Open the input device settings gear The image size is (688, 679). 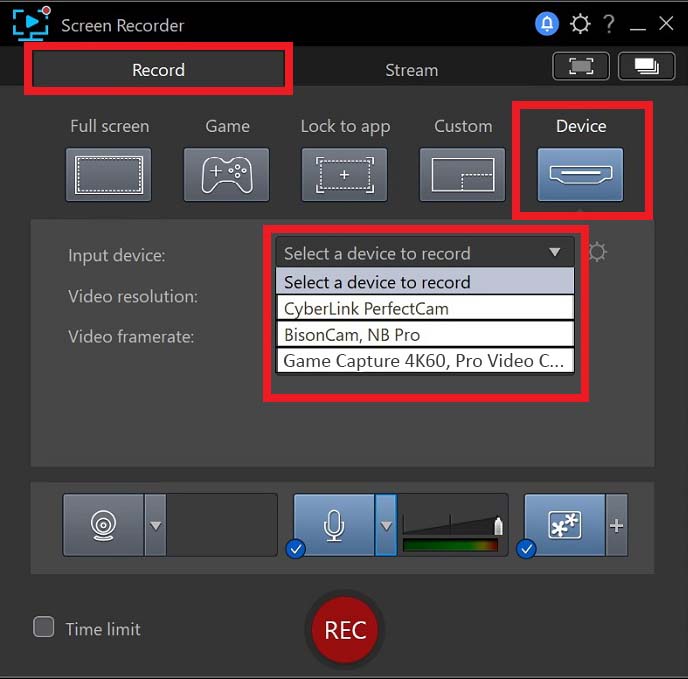597,252
